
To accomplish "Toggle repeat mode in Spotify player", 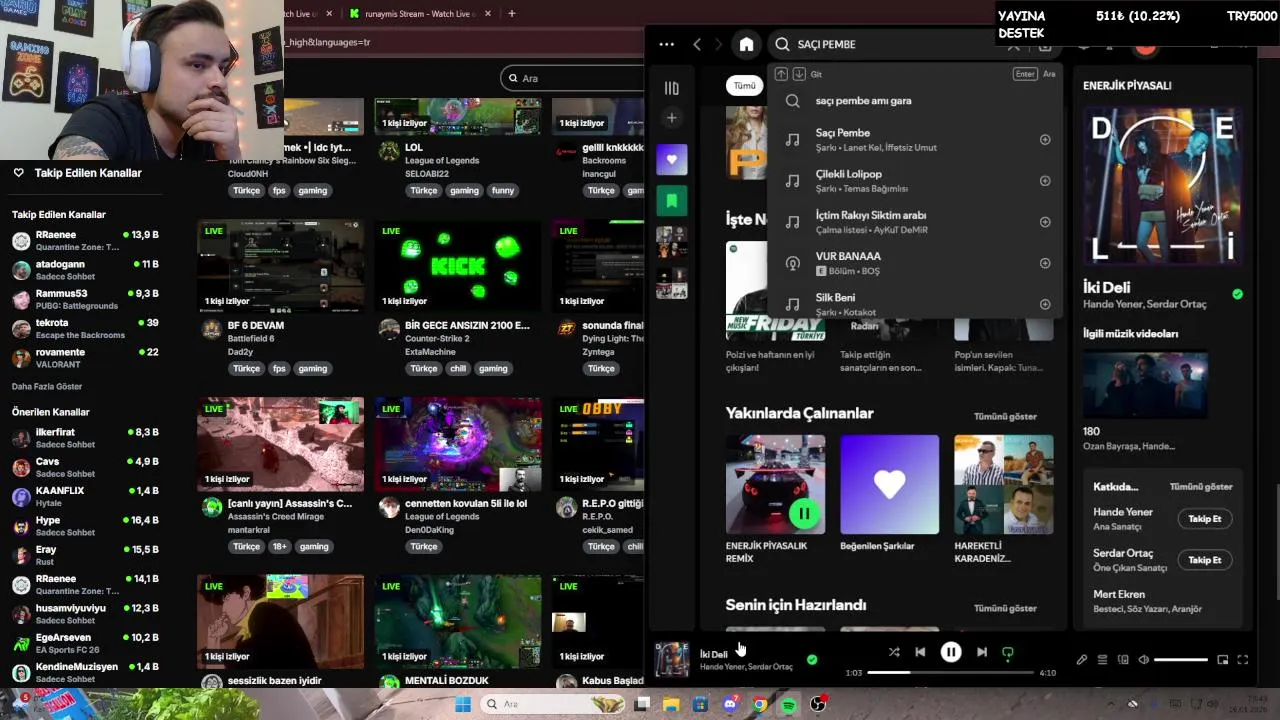I will (1008, 652).
